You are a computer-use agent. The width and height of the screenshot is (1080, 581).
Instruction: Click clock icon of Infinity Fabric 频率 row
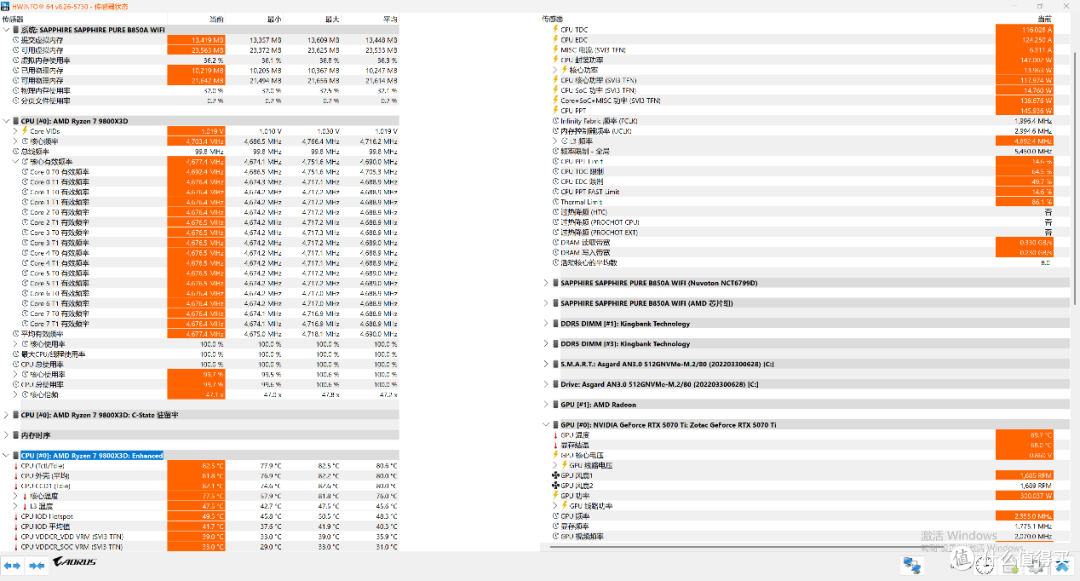point(555,120)
